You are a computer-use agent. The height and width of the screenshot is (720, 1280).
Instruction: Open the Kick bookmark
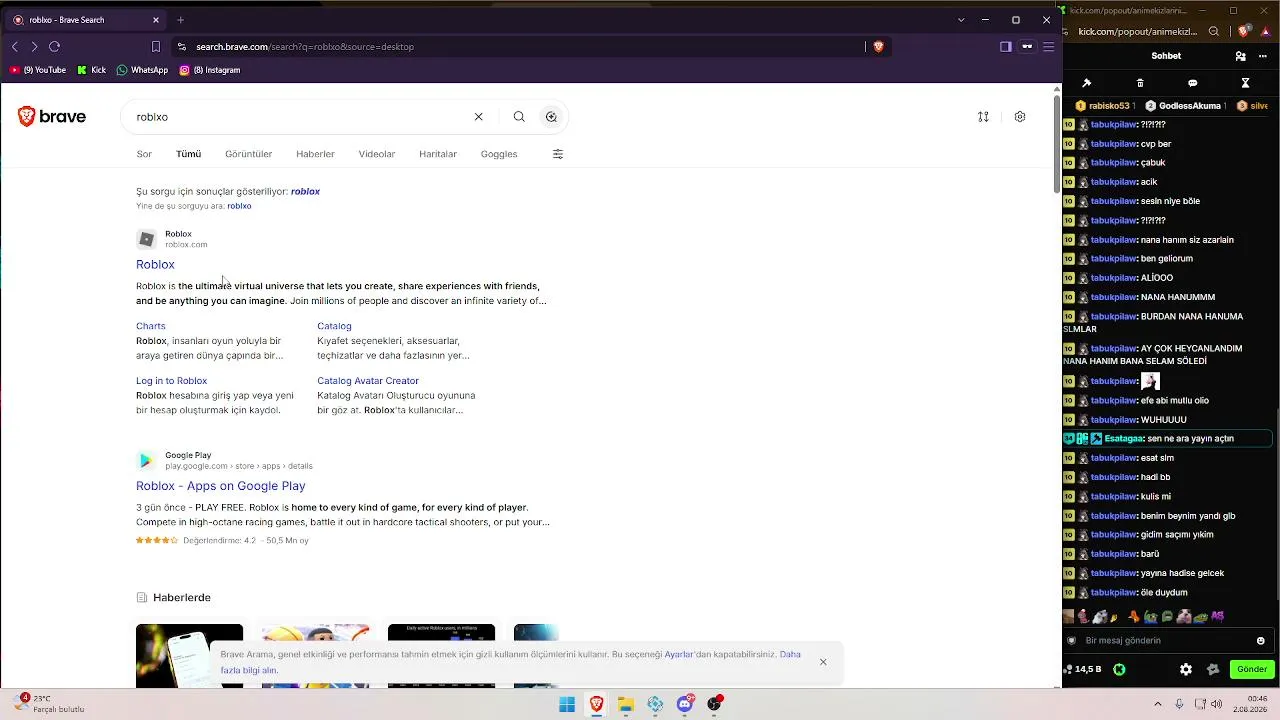(x=91, y=70)
